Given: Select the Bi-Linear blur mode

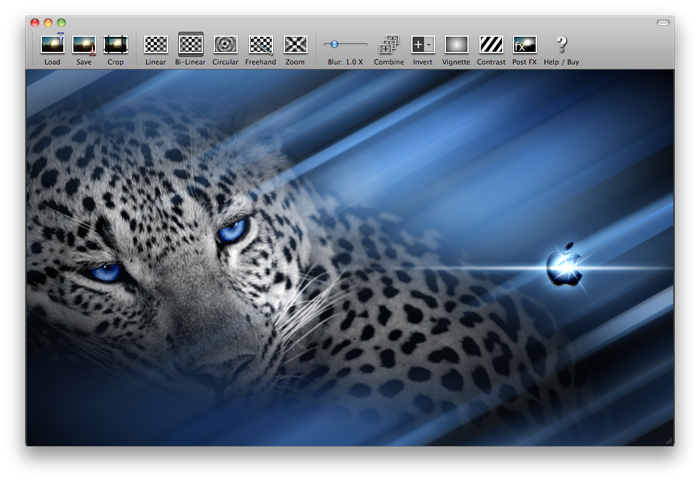Looking at the screenshot, I should coord(191,45).
